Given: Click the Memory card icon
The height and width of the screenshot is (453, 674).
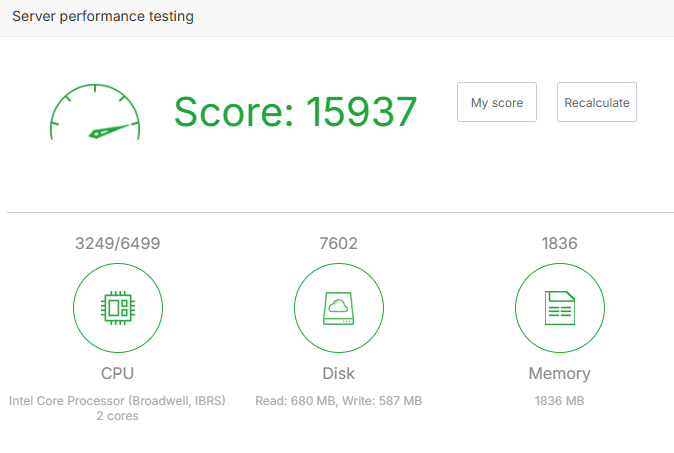Looking at the screenshot, I should [x=559, y=310].
